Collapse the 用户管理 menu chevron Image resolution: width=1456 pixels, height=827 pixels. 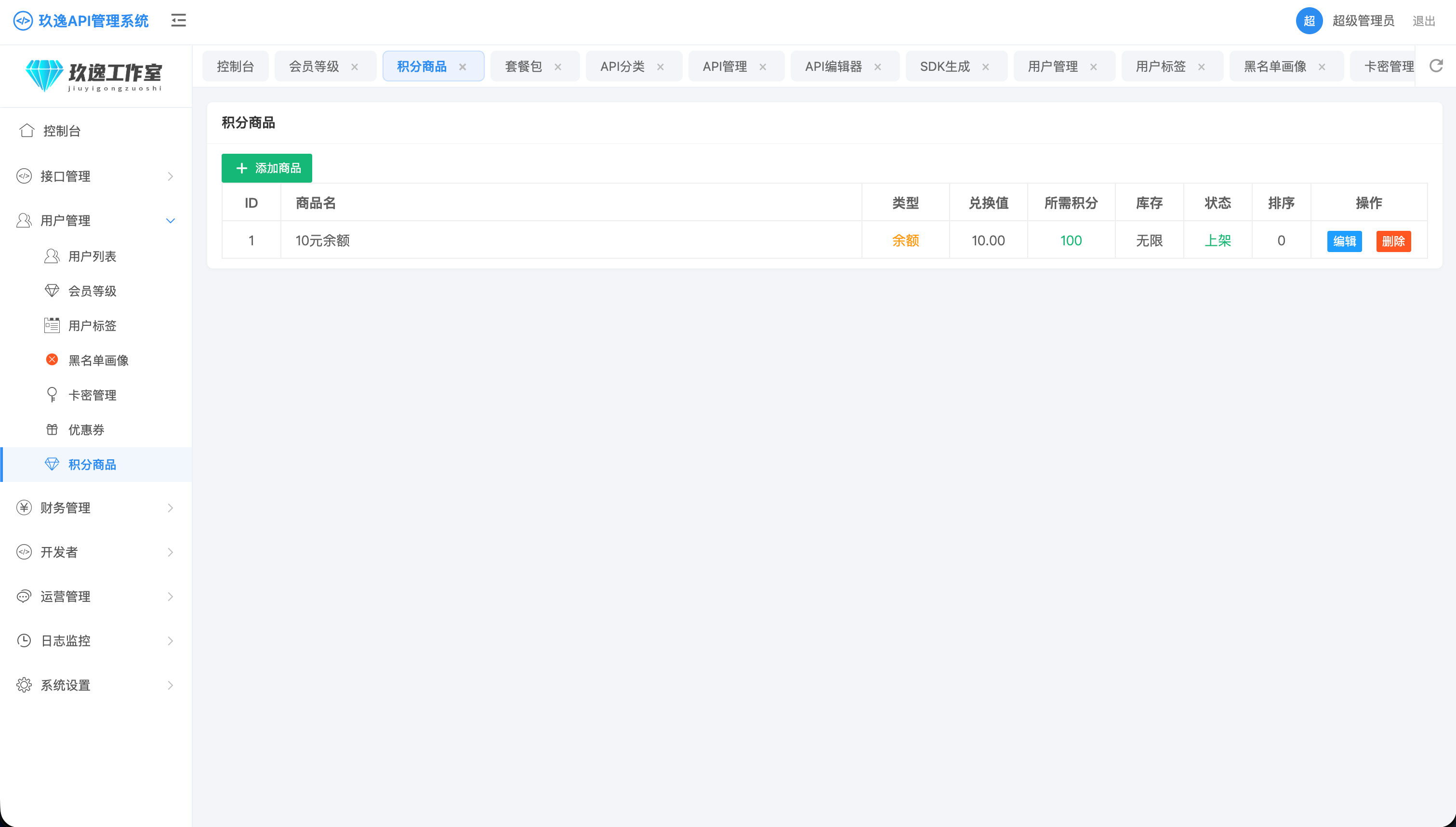tap(170, 220)
